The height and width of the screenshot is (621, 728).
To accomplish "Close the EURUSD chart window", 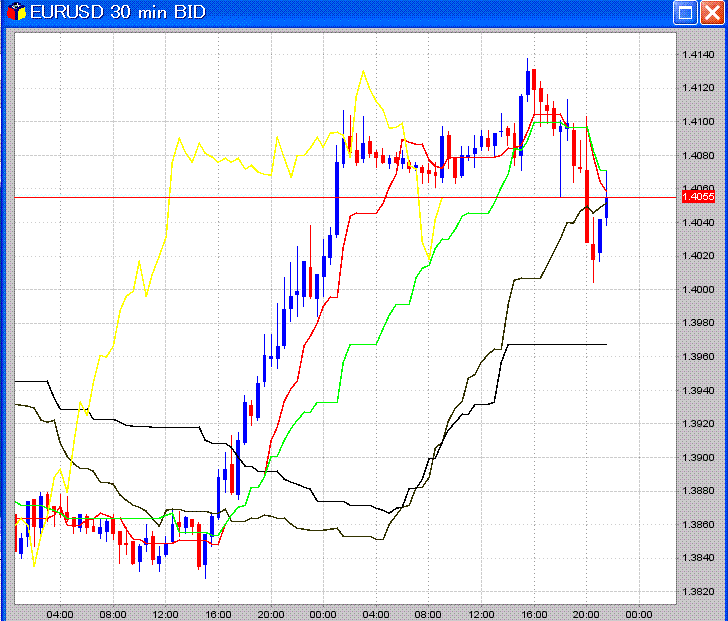I will (712, 12).
